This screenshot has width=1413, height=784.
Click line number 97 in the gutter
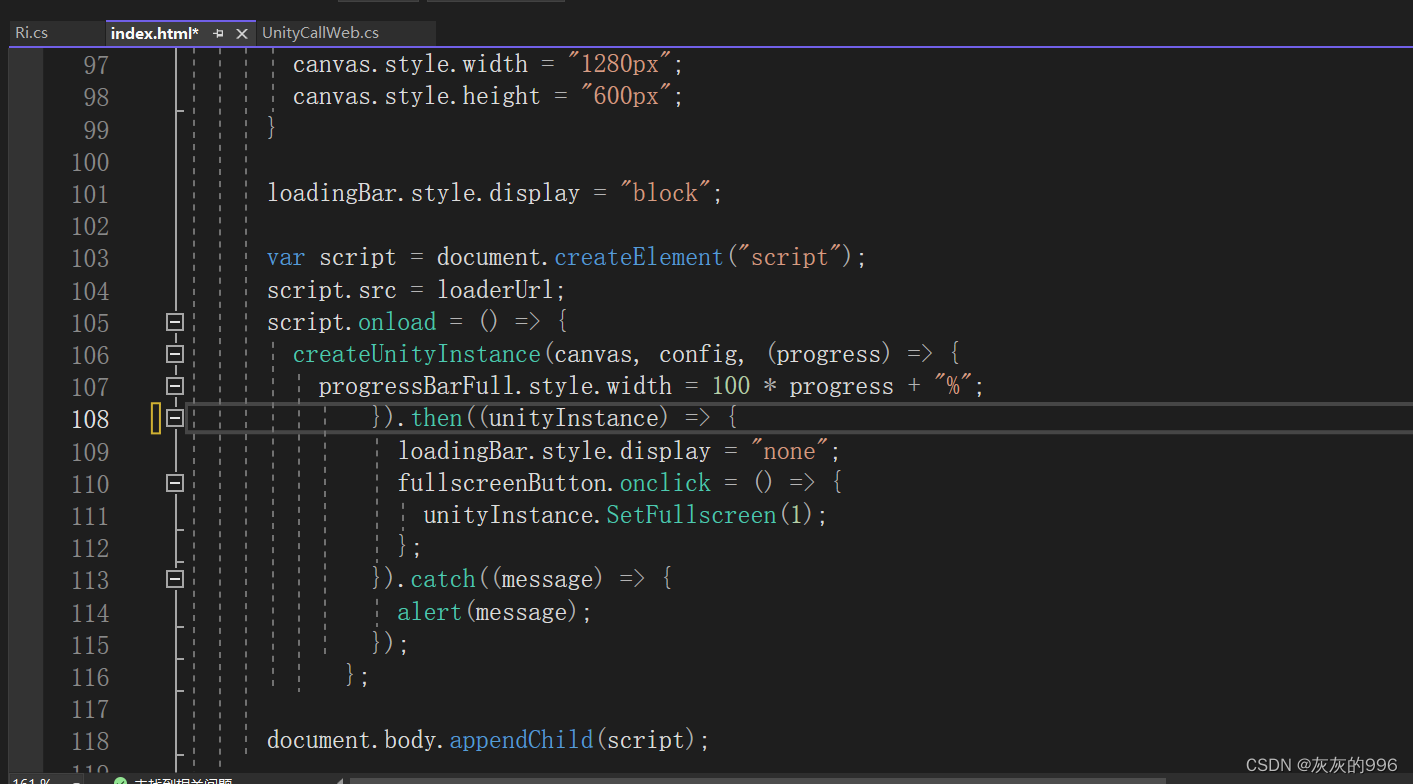[95, 65]
